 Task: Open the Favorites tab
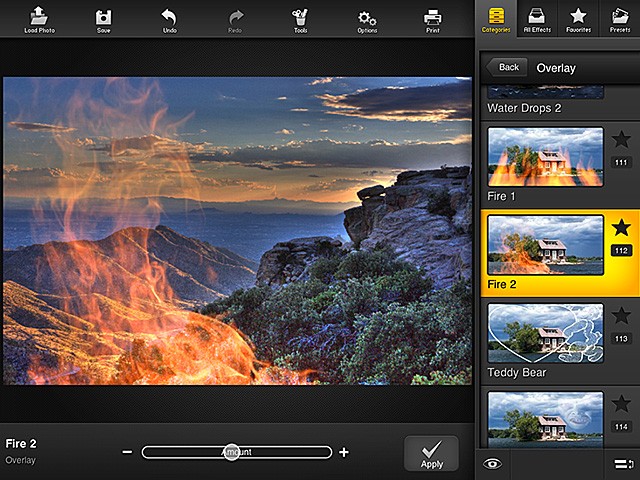[578, 18]
